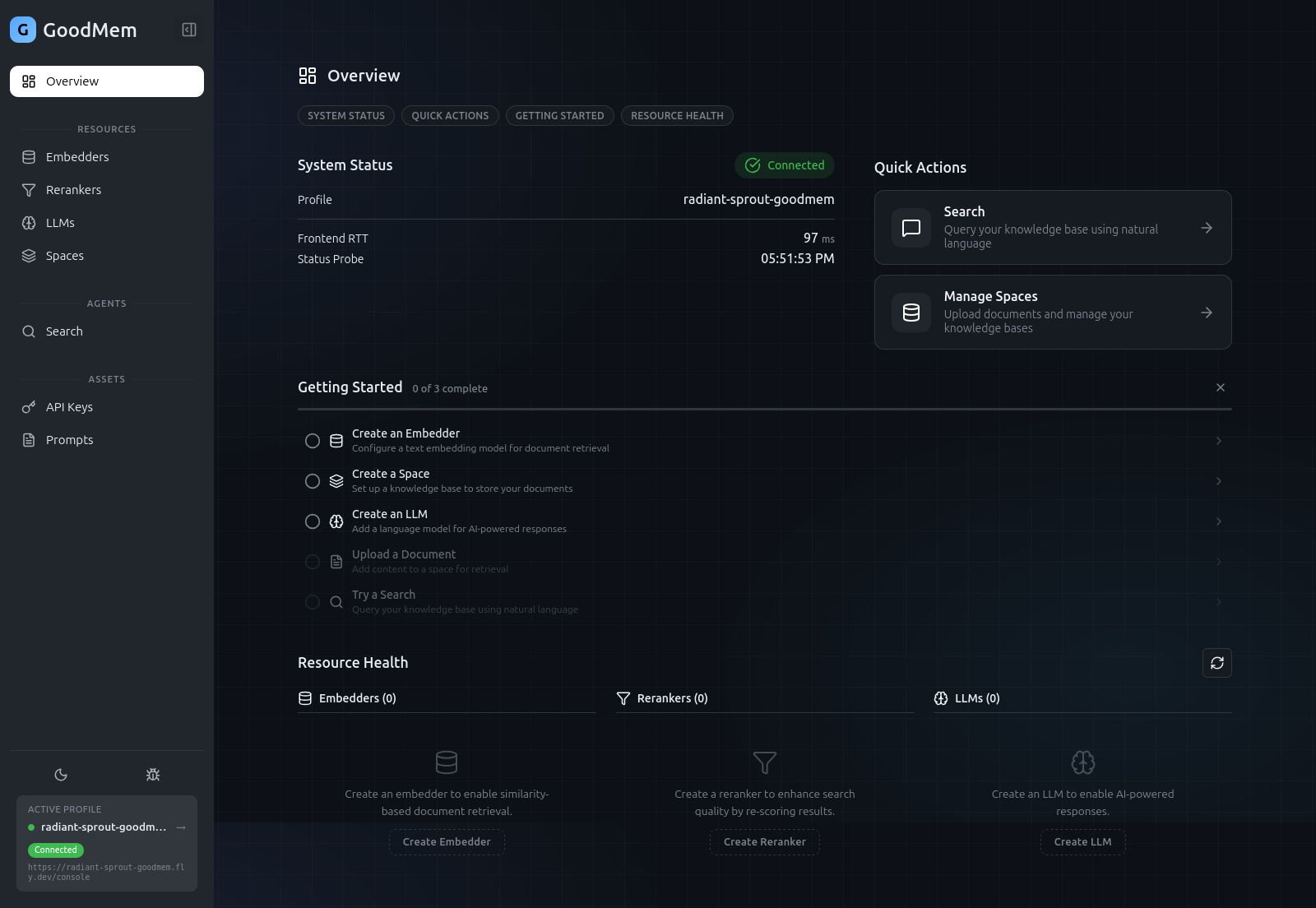1316x908 pixels.
Task: Collapse the sidebar using the panel toggle
Action: pyautogui.click(x=189, y=30)
